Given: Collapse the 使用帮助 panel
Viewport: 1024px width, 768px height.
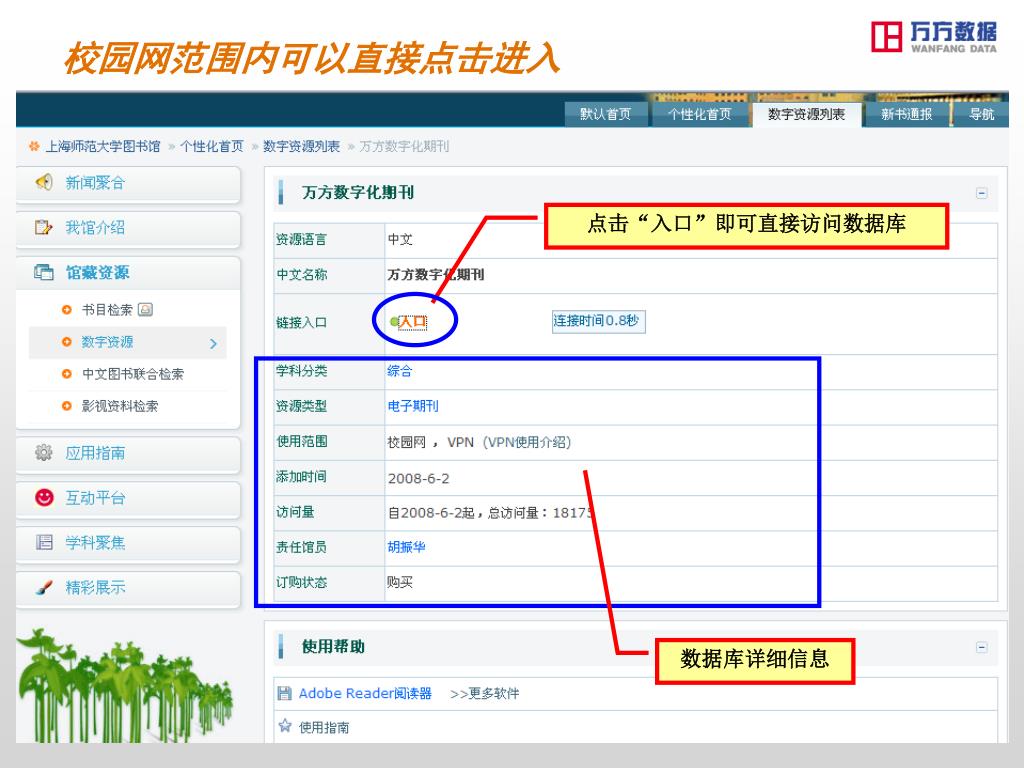Looking at the screenshot, I should point(982,647).
